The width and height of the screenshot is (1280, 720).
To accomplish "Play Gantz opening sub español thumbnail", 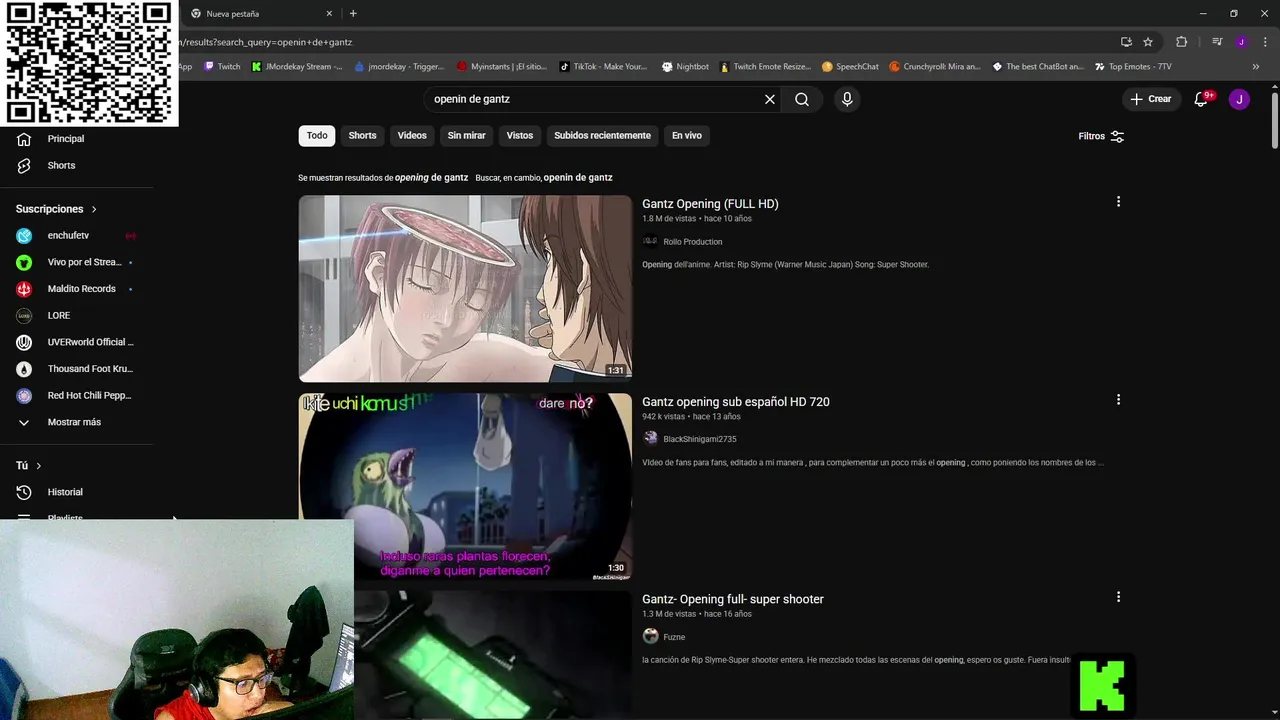I will (x=465, y=486).
